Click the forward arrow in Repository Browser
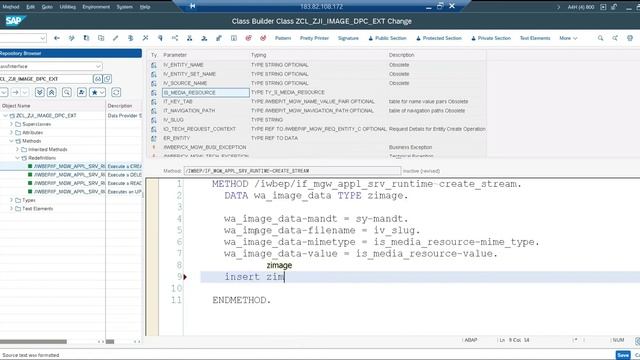The height and width of the screenshot is (360, 640). [15, 92]
